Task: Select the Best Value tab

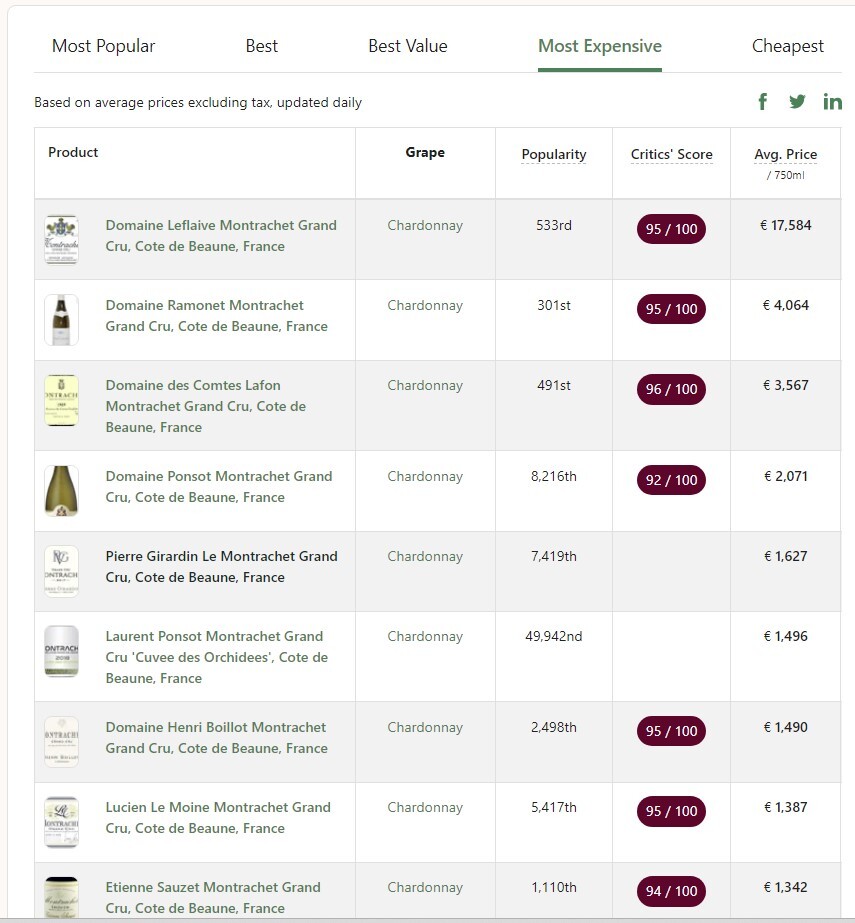Action: pyautogui.click(x=407, y=46)
